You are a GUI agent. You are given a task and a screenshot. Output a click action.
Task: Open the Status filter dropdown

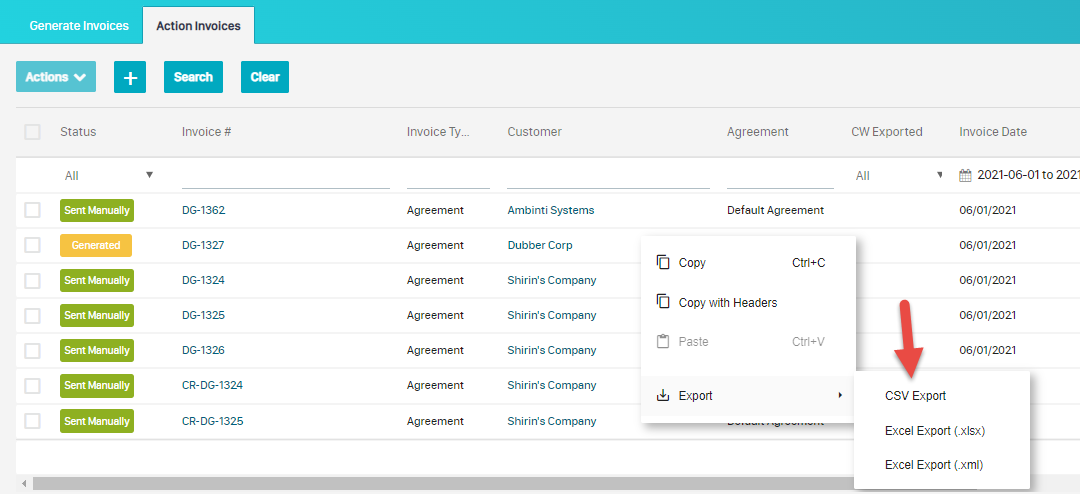tap(107, 176)
